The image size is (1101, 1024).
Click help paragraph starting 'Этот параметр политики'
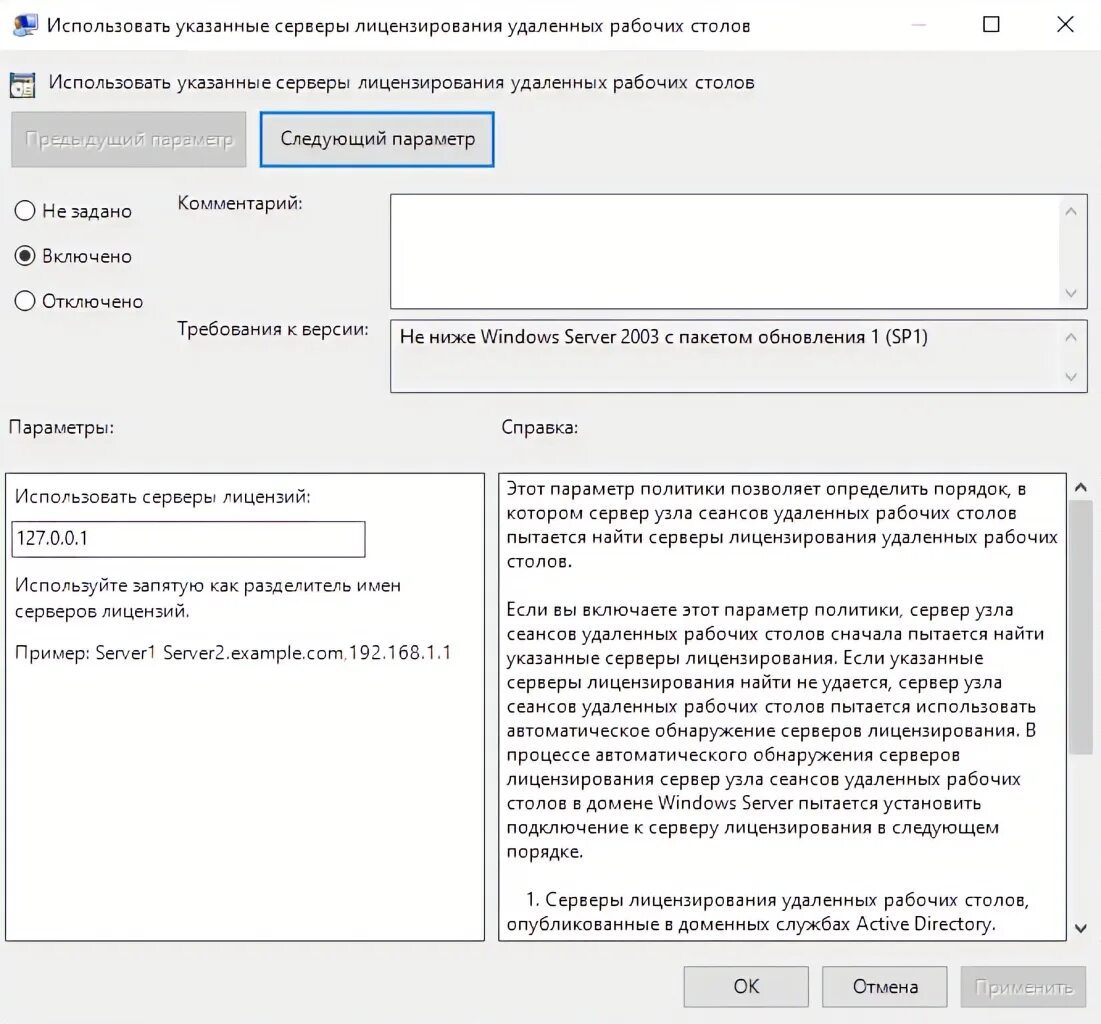[x=782, y=525]
